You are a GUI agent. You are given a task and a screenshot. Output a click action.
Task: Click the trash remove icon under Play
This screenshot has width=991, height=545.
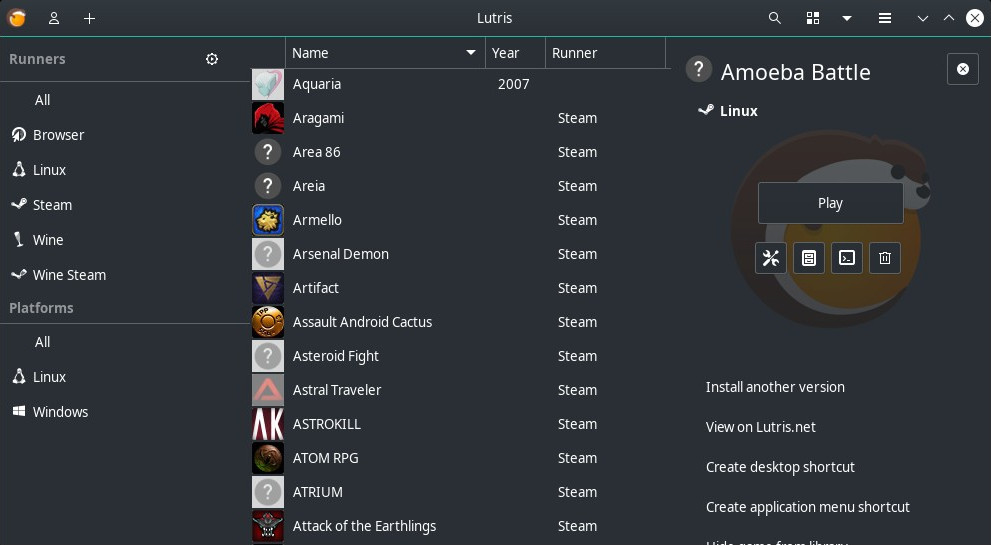coord(885,258)
